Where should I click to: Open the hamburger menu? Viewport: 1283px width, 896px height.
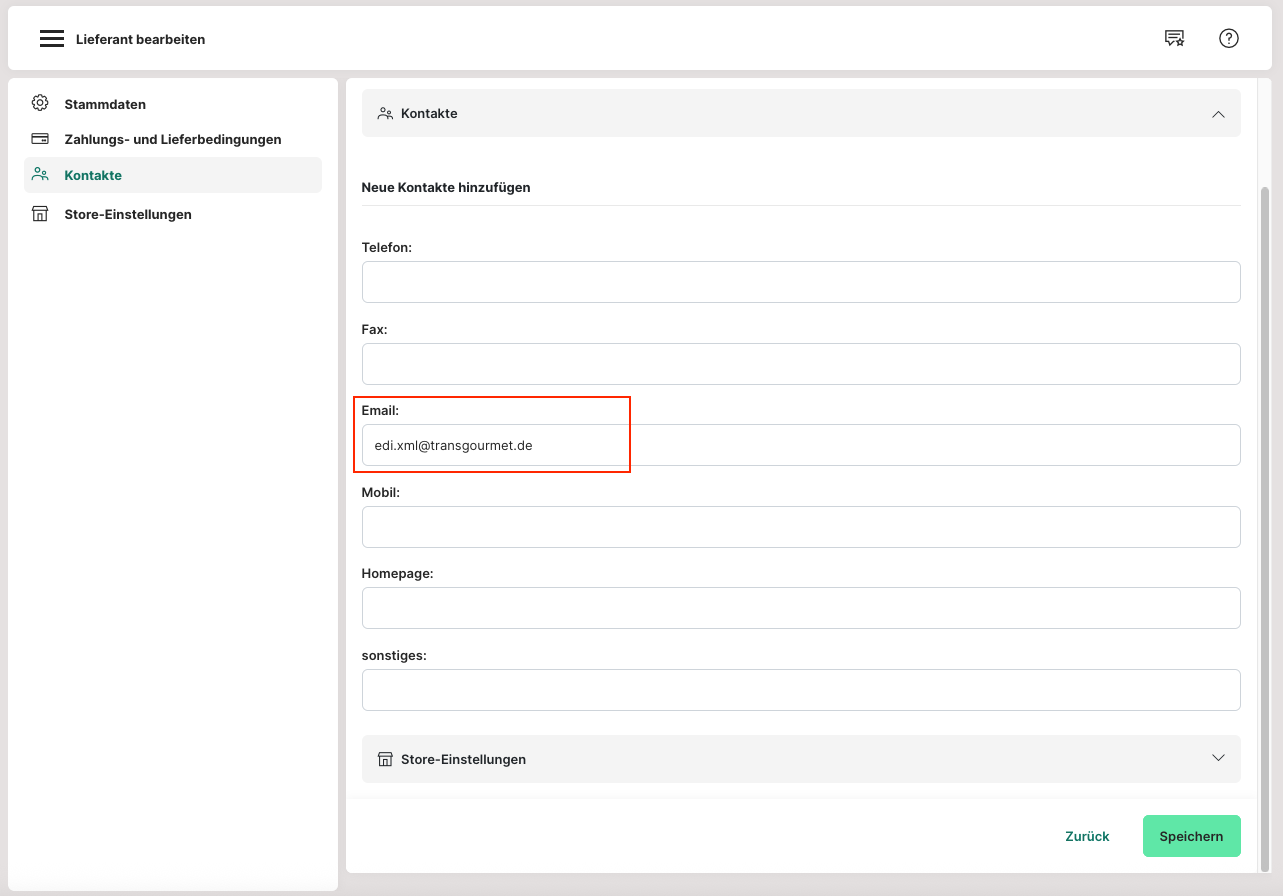[x=52, y=39]
